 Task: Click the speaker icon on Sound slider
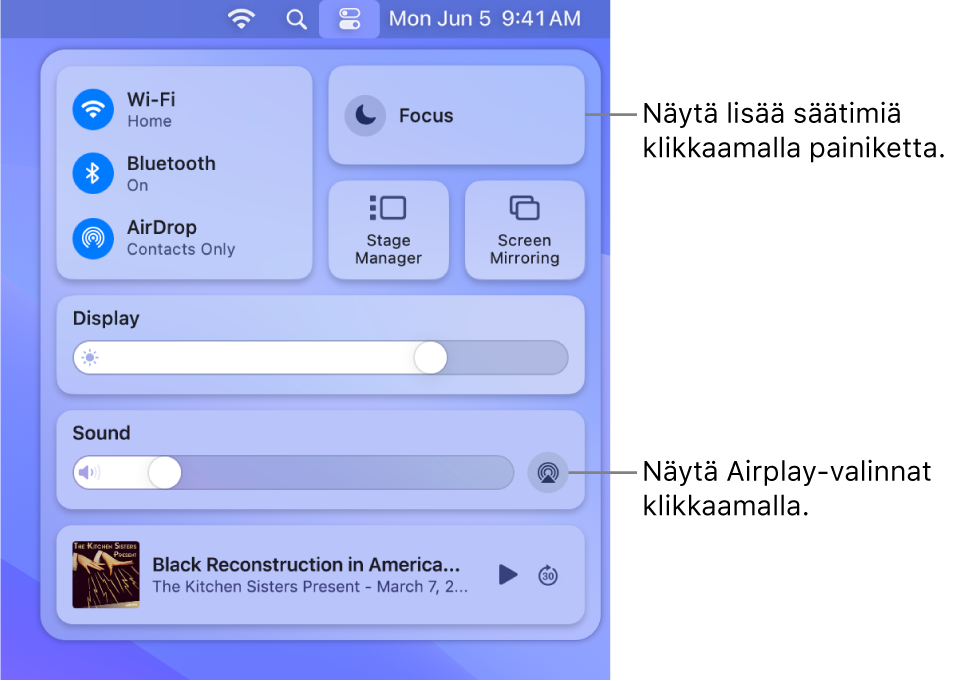pos(89,471)
